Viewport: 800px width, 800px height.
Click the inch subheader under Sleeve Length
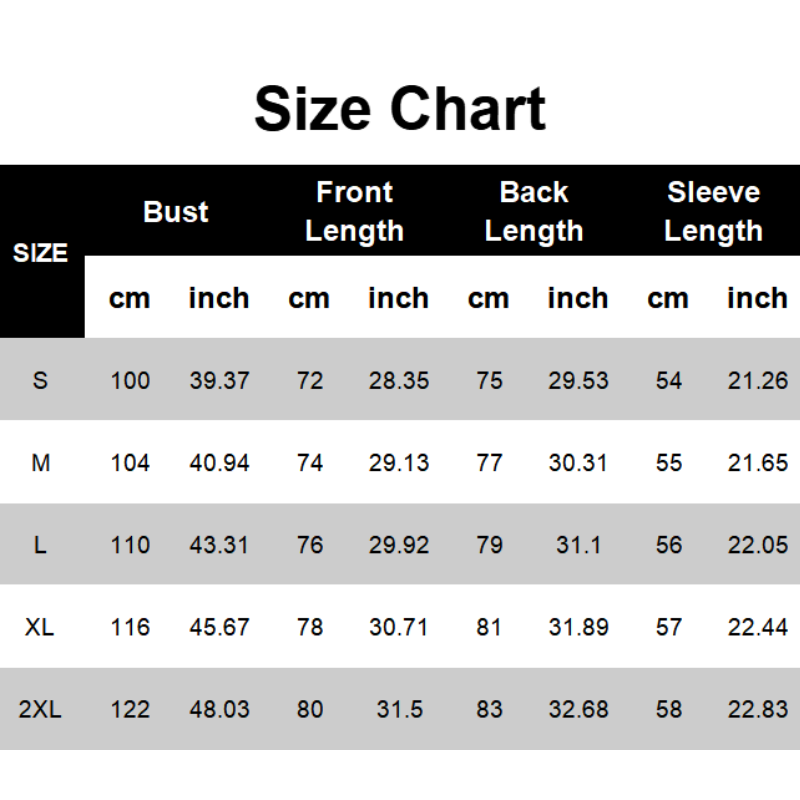click(x=757, y=298)
